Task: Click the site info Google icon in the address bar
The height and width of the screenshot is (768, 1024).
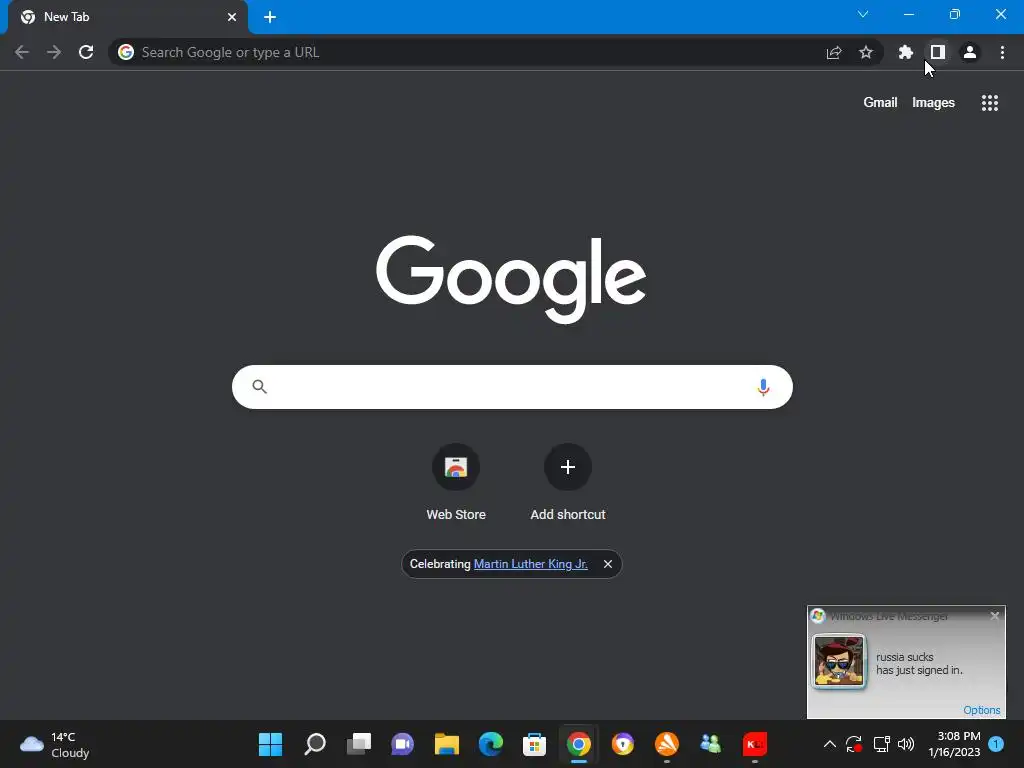Action: [126, 52]
